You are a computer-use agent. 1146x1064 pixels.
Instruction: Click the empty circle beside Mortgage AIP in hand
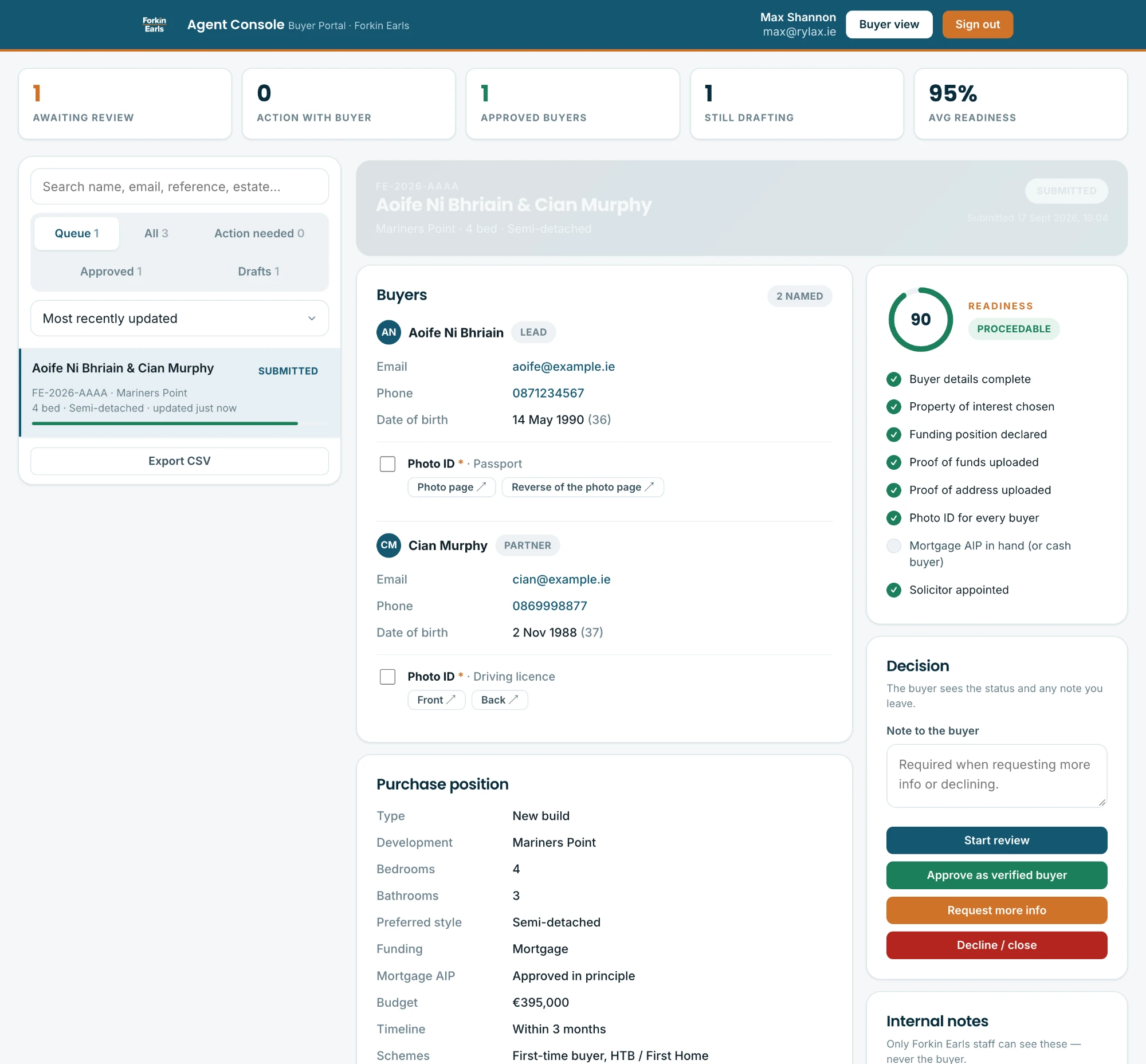tap(894, 546)
